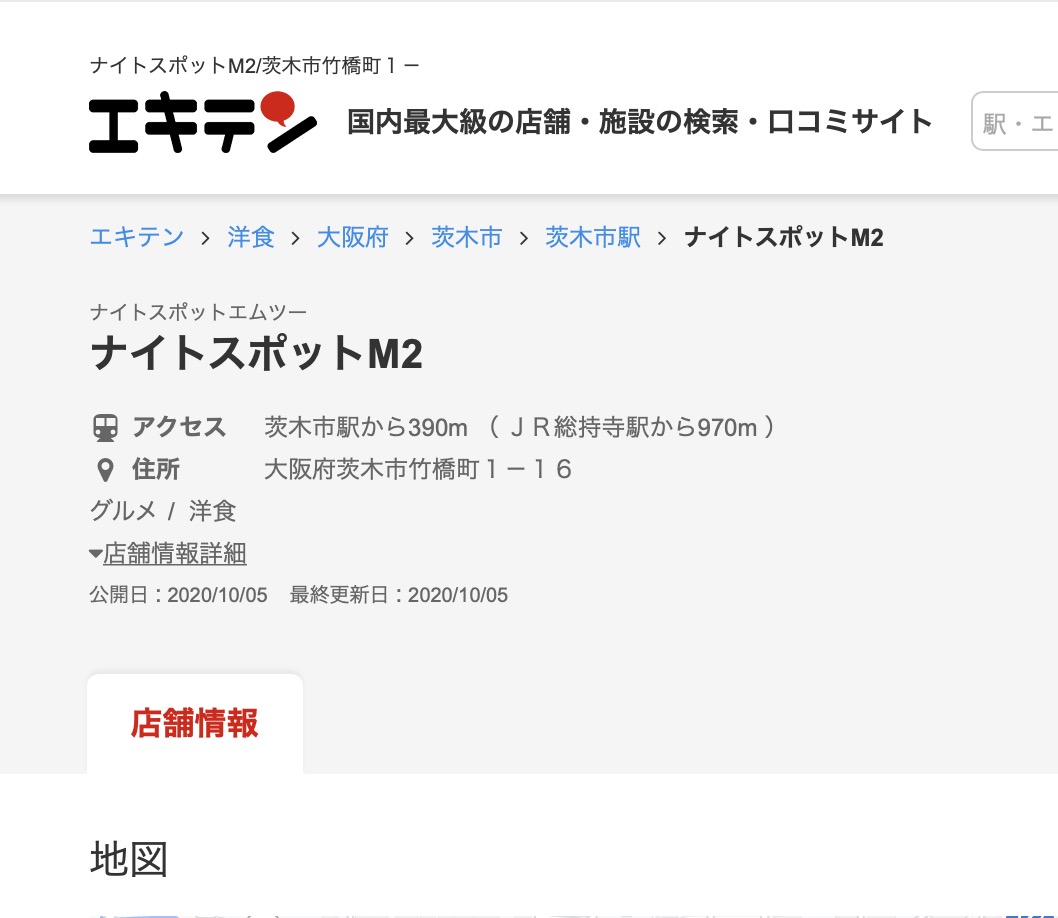Click the location pin icon
The height and width of the screenshot is (918, 1058).
point(105,470)
